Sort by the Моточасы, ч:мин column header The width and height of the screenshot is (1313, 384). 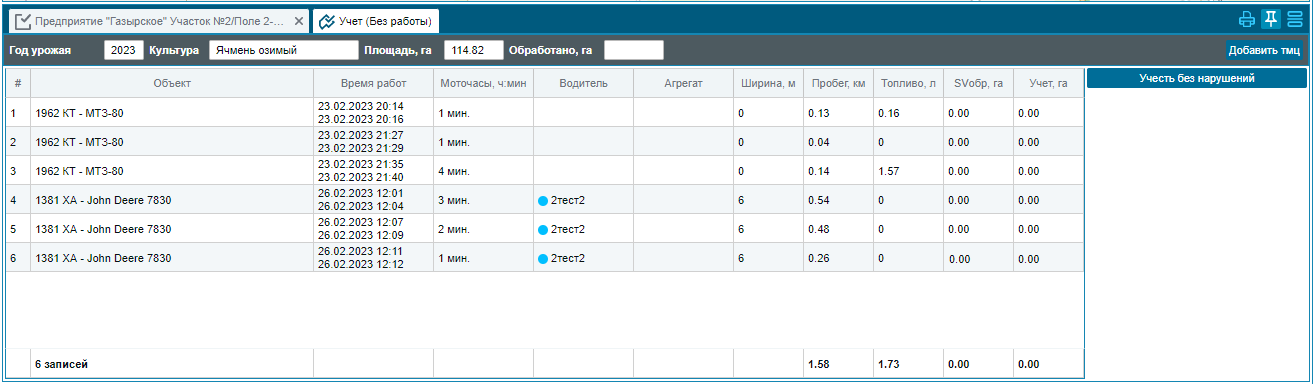(x=483, y=83)
